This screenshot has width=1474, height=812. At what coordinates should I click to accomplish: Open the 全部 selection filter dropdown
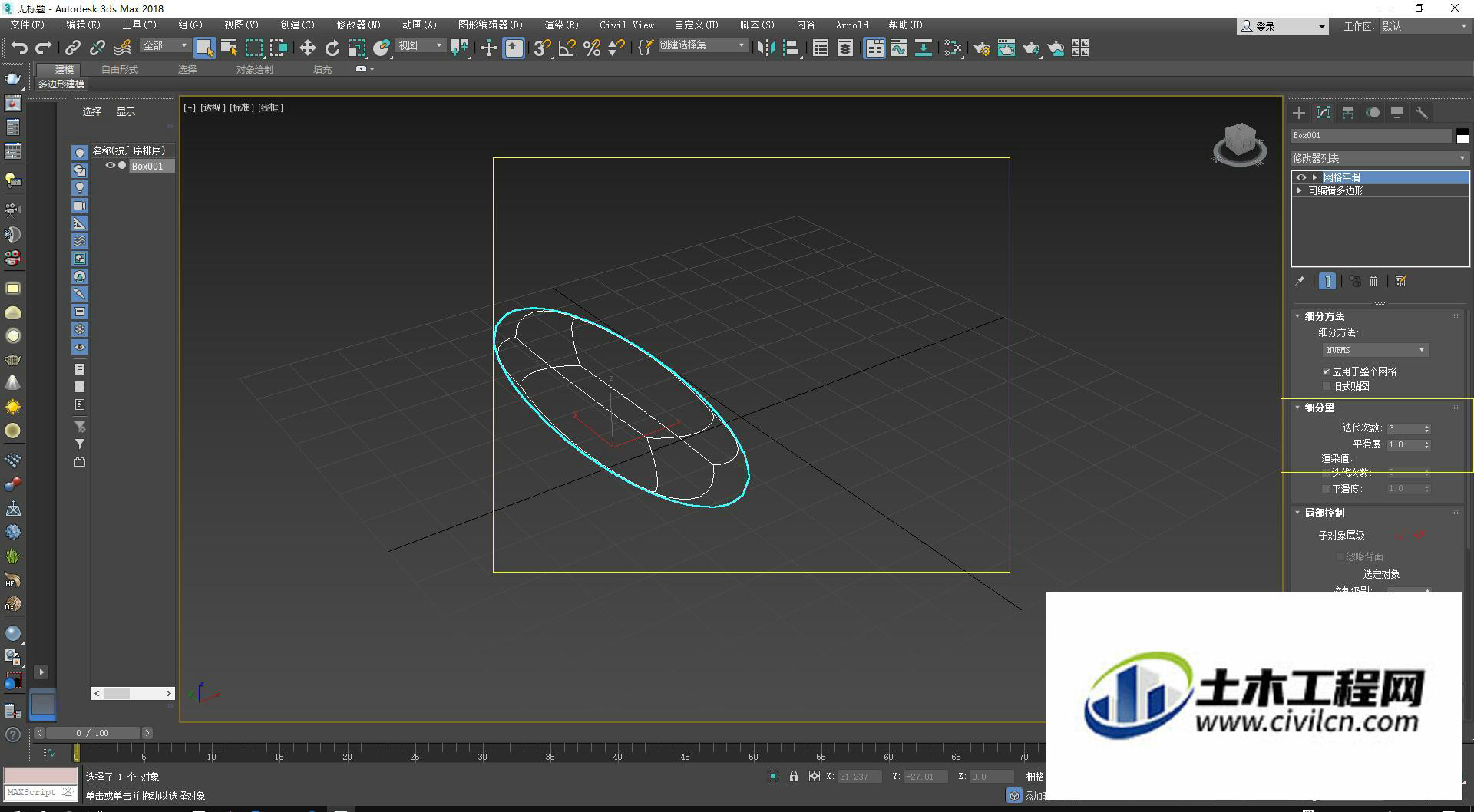click(x=165, y=46)
